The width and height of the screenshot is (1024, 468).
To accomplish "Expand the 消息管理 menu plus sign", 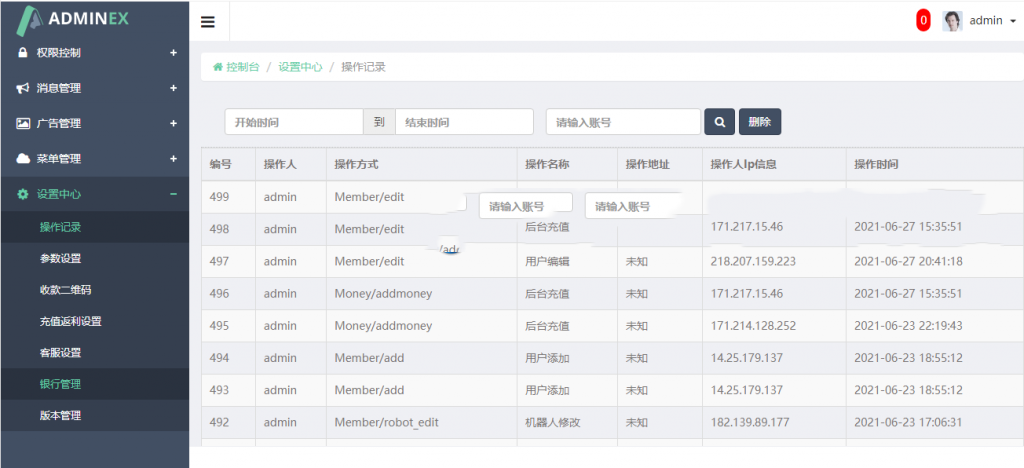I will tap(173, 88).
